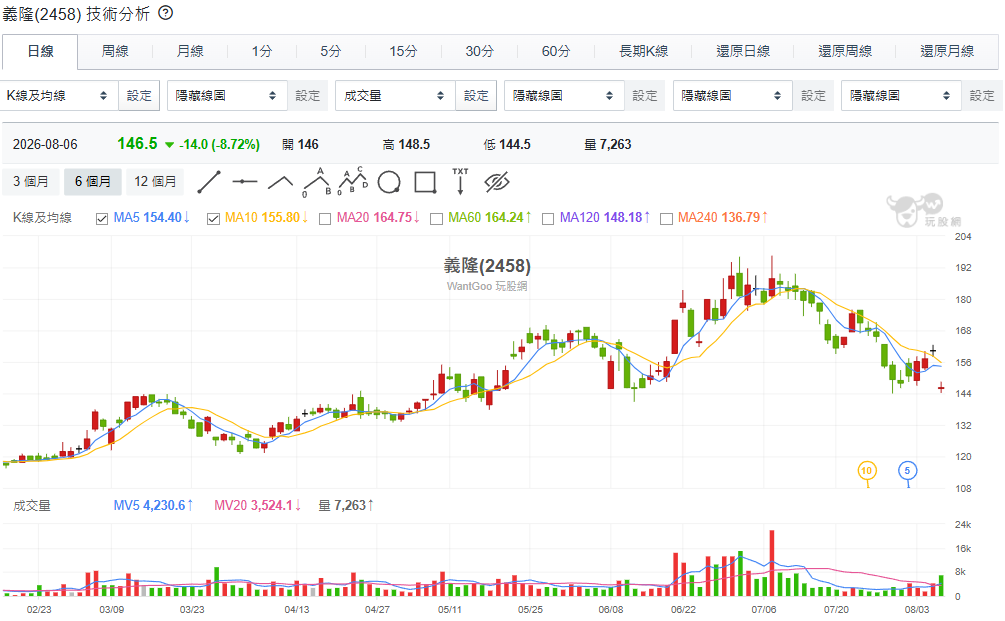The height and width of the screenshot is (621, 1005).
Task: Click the 開 146 value
Action: click(x=300, y=144)
